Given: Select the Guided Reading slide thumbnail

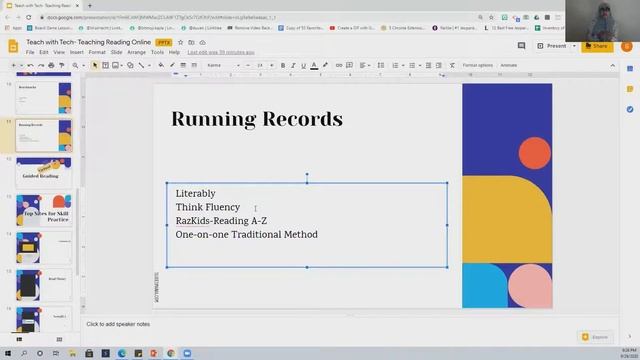Looking at the screenshot, I should pyautogui.click(x=44, y=172).
